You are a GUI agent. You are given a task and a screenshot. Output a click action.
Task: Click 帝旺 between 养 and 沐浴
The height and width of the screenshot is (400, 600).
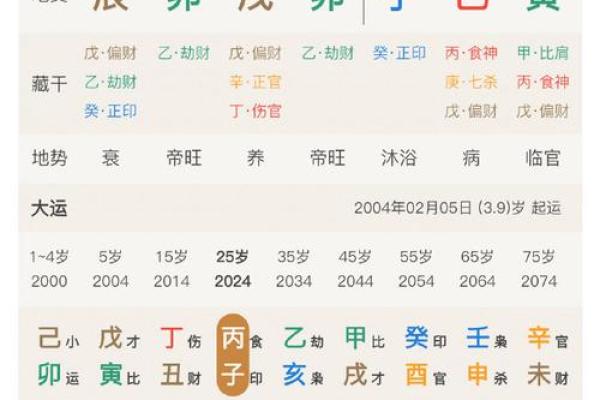tap(328, 158)
